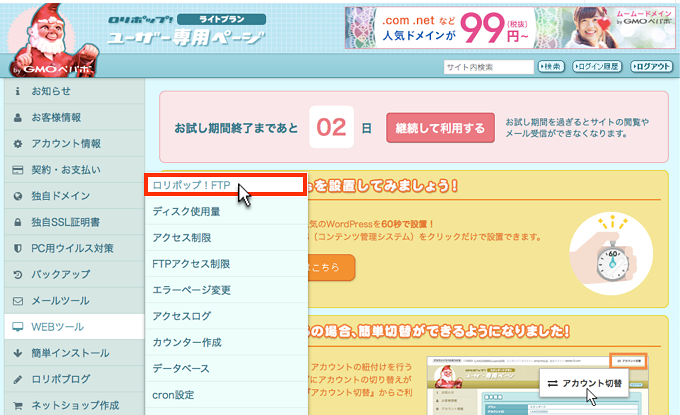The image size is (680, 415).
Task: Open the ロリポブログ sidebar menu
Action: [x=74, y=379]
